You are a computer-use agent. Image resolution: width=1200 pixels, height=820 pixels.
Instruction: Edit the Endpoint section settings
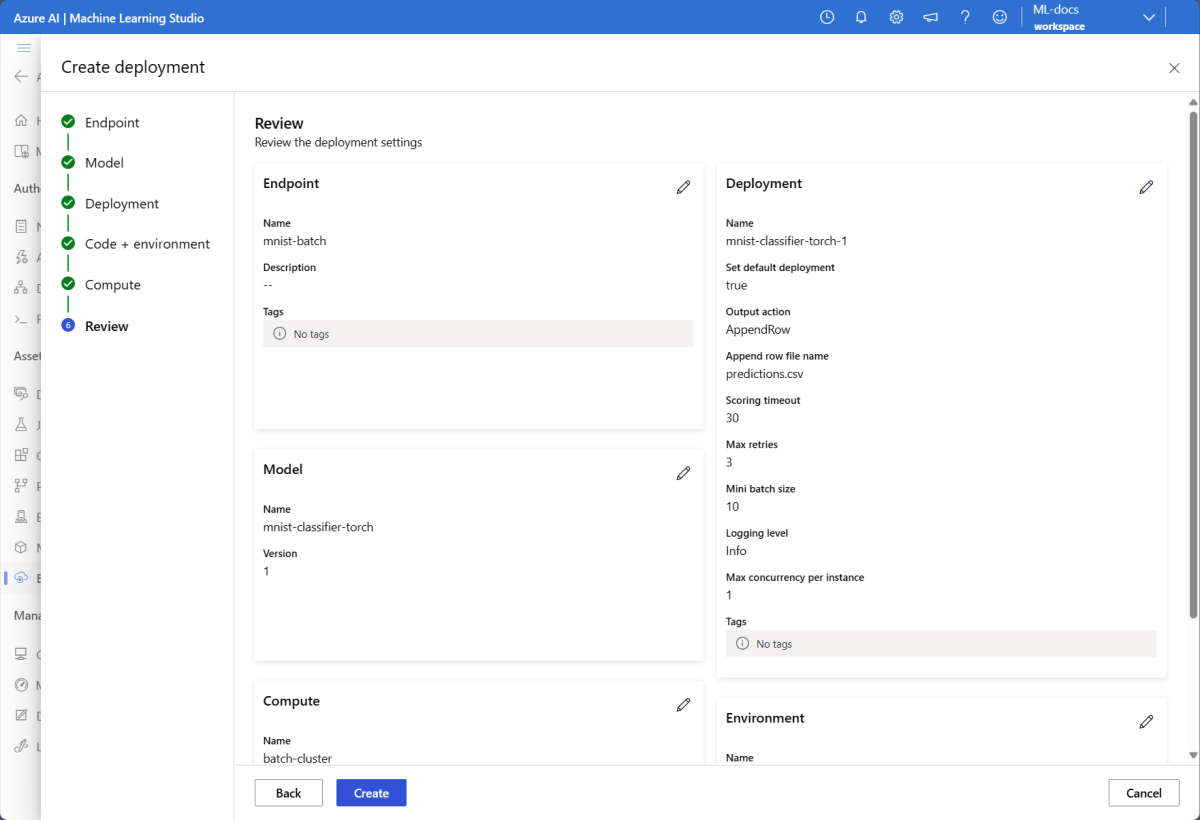[x=683, y=187]
